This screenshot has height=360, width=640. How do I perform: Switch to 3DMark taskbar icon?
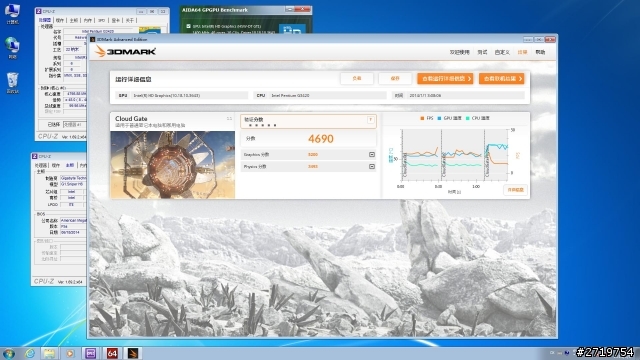click(133, 353)
